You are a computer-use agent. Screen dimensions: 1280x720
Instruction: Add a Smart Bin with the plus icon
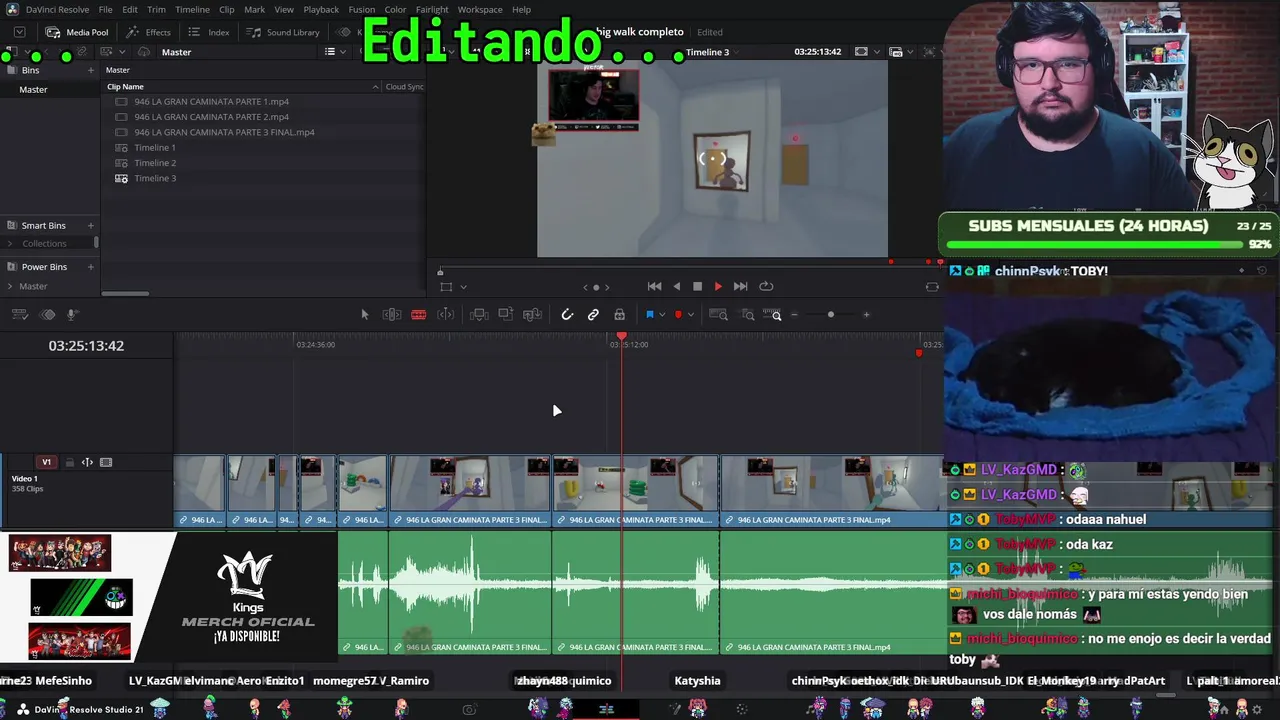[x=91, y=225]
